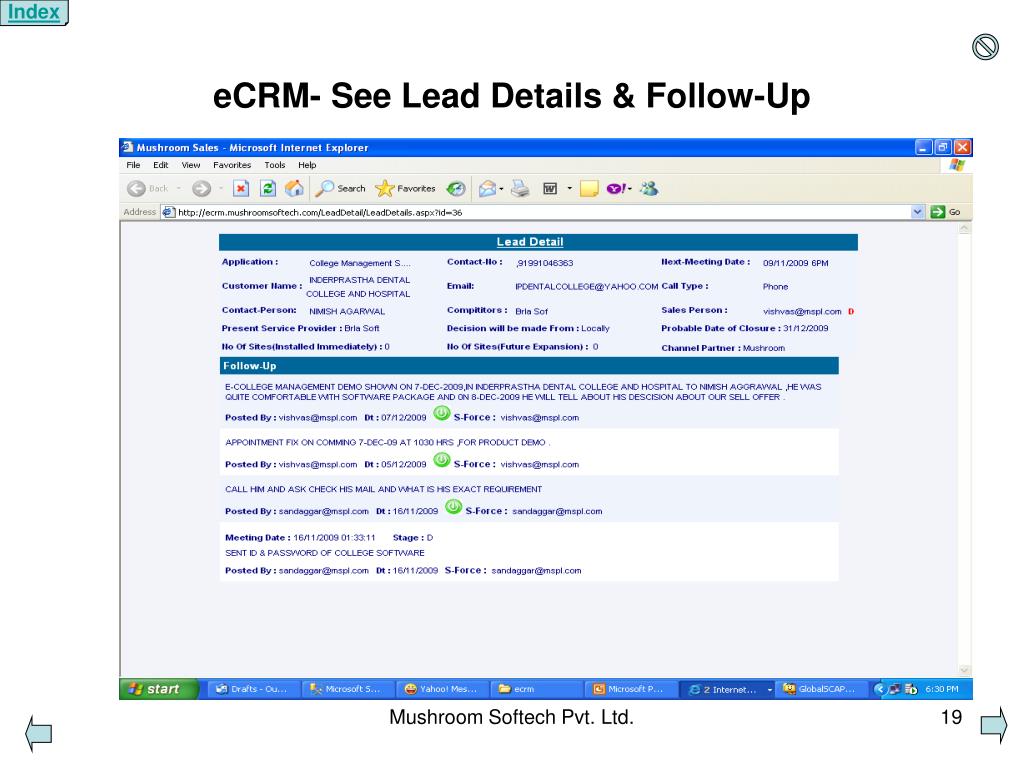Screen dimensions: 1024x768
Task: Click the taskbar clock showing 6:30 PM
Action: pyautogui.click(x=942, y=689)
